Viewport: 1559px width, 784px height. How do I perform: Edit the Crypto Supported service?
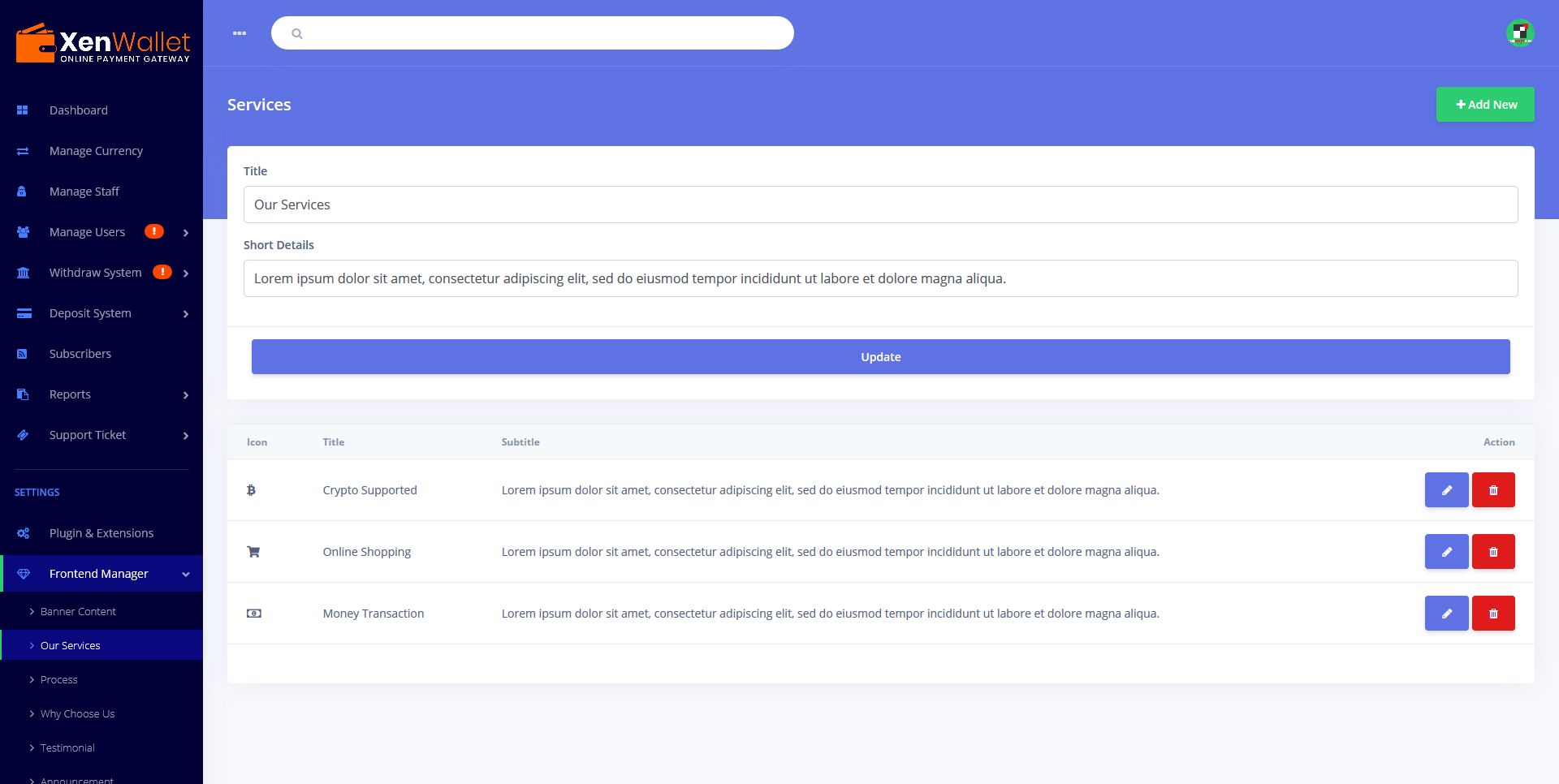(x=1446, y=490)
